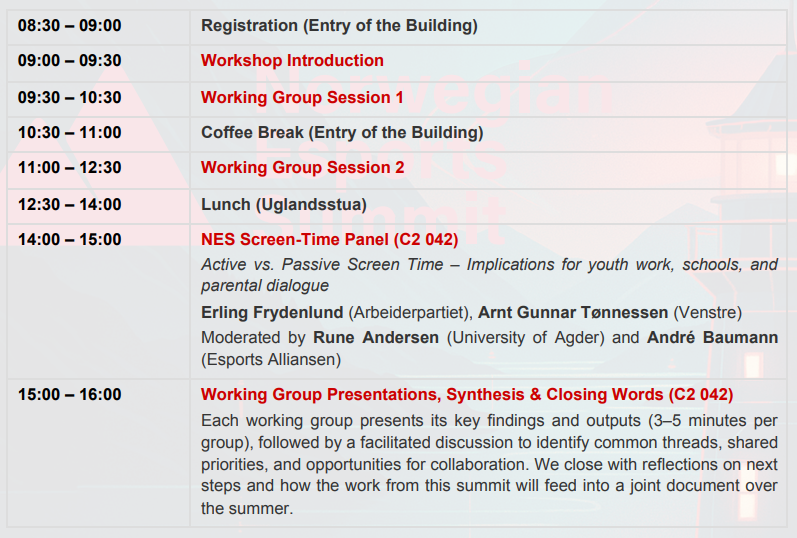Select the Coffee Break row text
Screen dimensions: 797x538
(x=342, y=133)
